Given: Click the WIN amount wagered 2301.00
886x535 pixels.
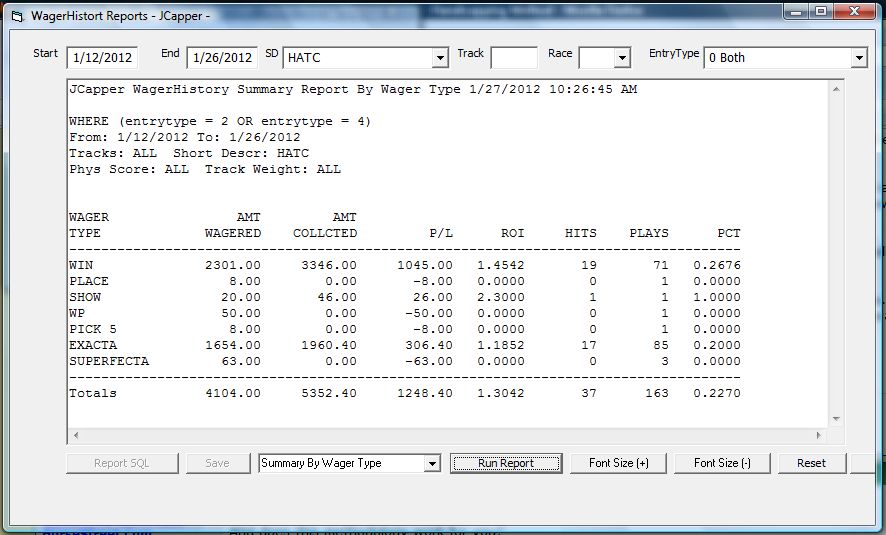Looking at the screenshot, I should [x=233, y=265].
